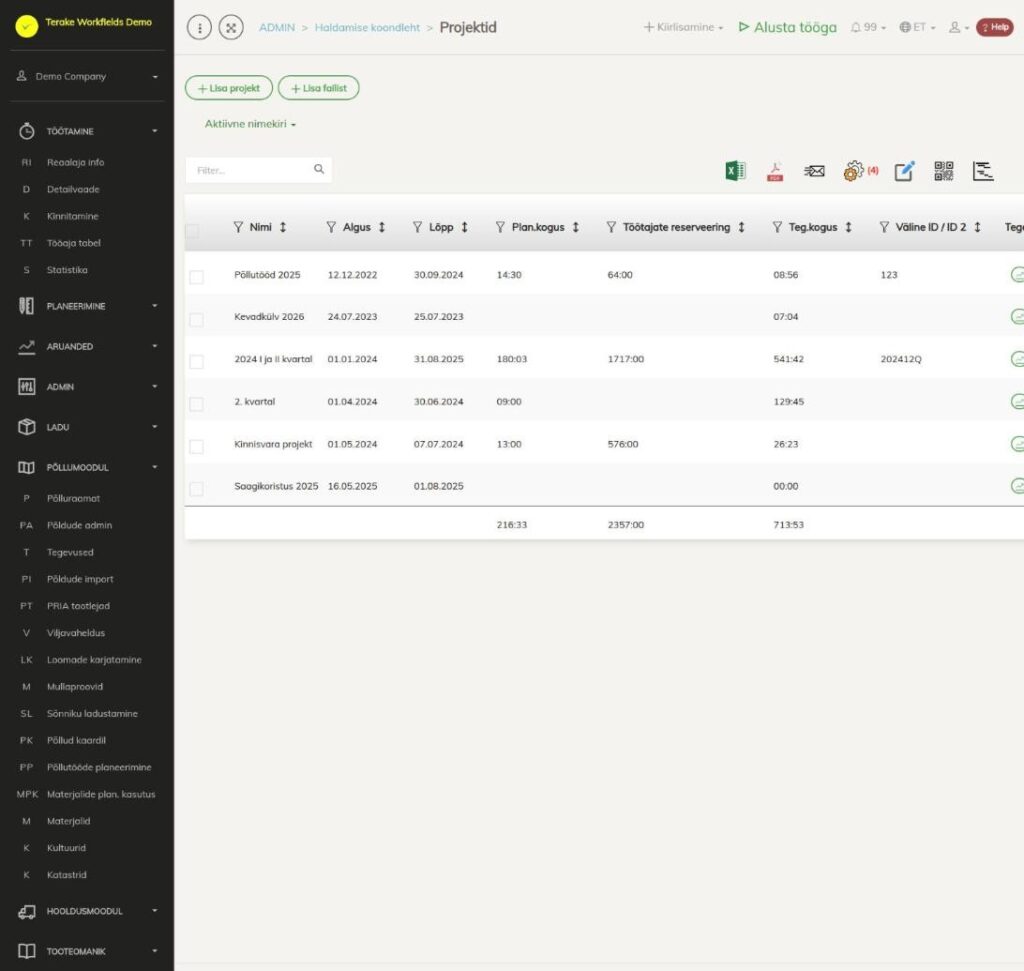
Task: Click the filter funnel on Nimi column
Action: click(238, 227)
